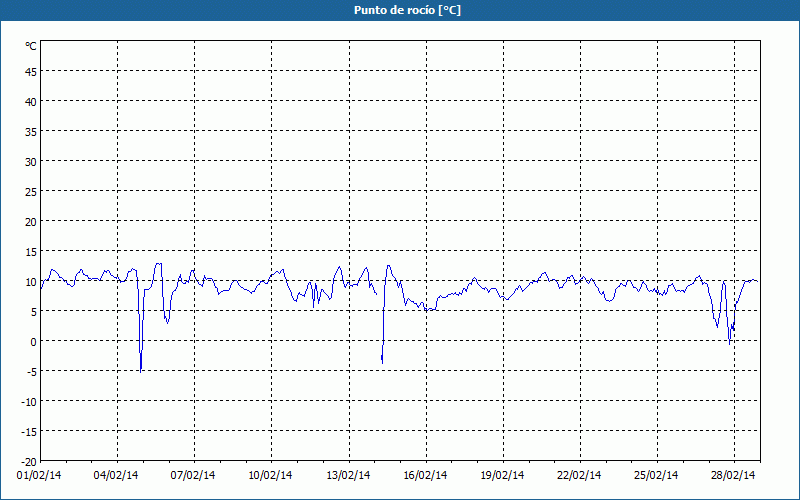Screen dimensions: 800x500
Task: Click the 01/02/14 date label
Action: [x=39, y=476]
